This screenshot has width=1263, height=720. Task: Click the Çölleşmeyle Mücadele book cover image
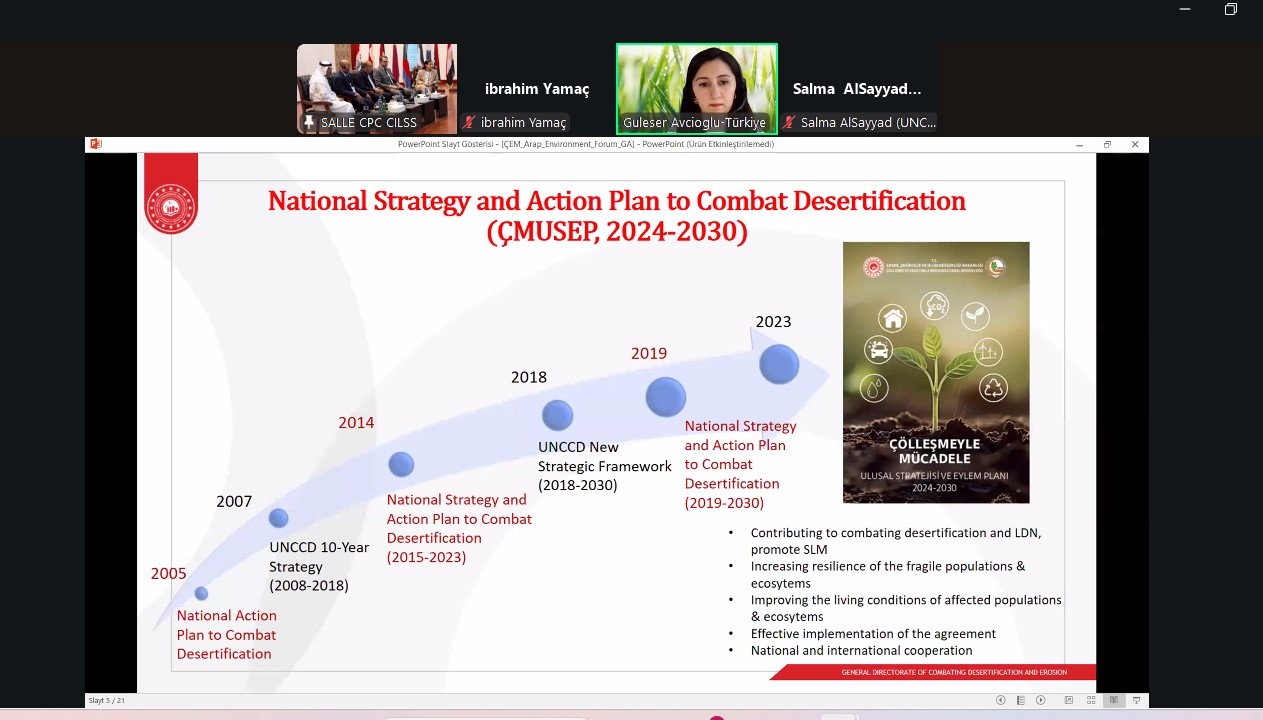(x=935, y=372)
